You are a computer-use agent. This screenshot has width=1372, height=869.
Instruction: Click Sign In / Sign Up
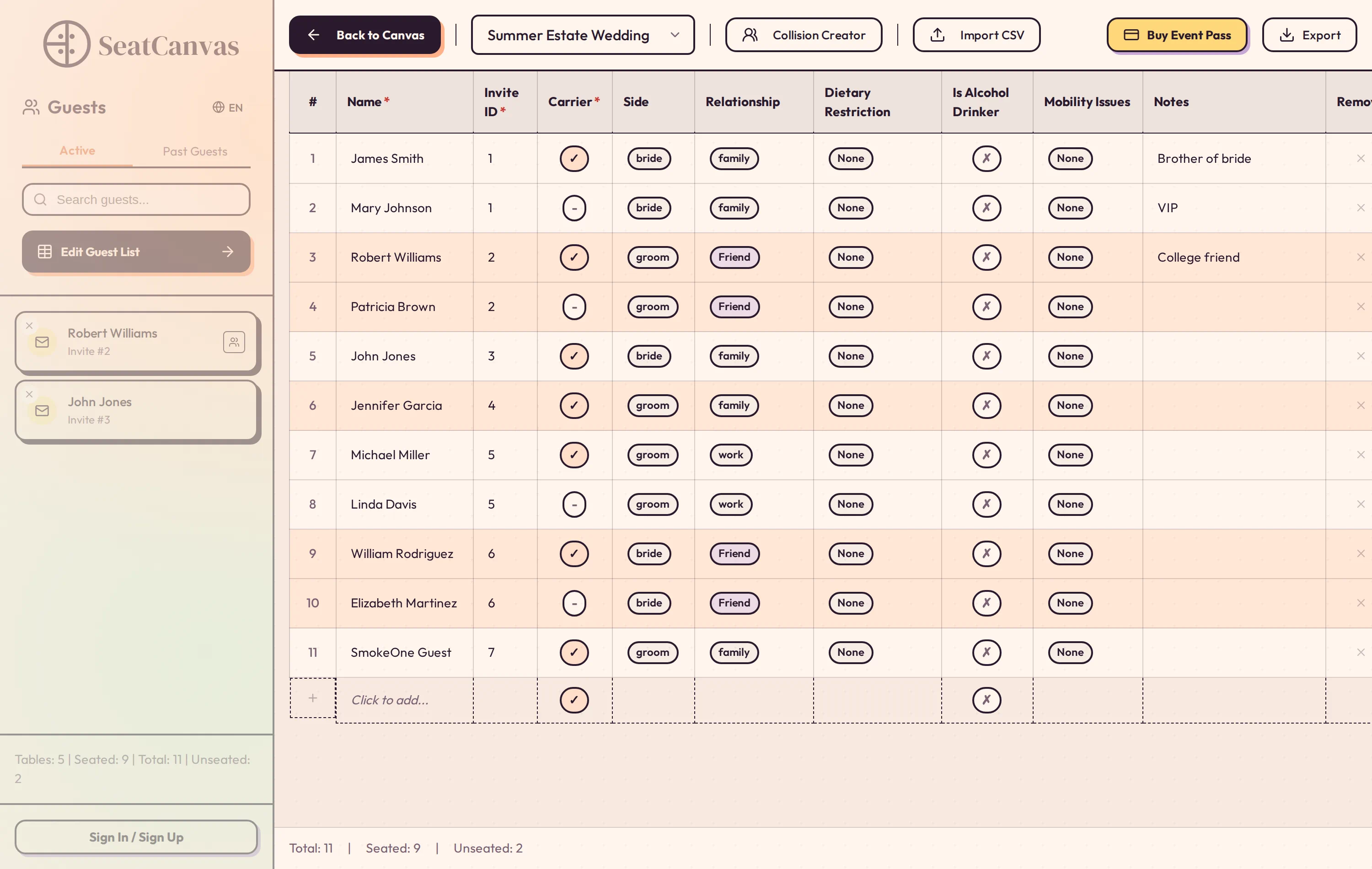[x=136, y=837]
